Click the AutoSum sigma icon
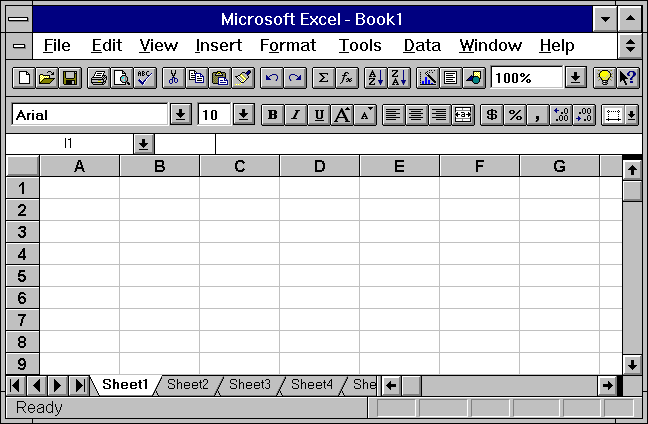 tap(324, 78)
